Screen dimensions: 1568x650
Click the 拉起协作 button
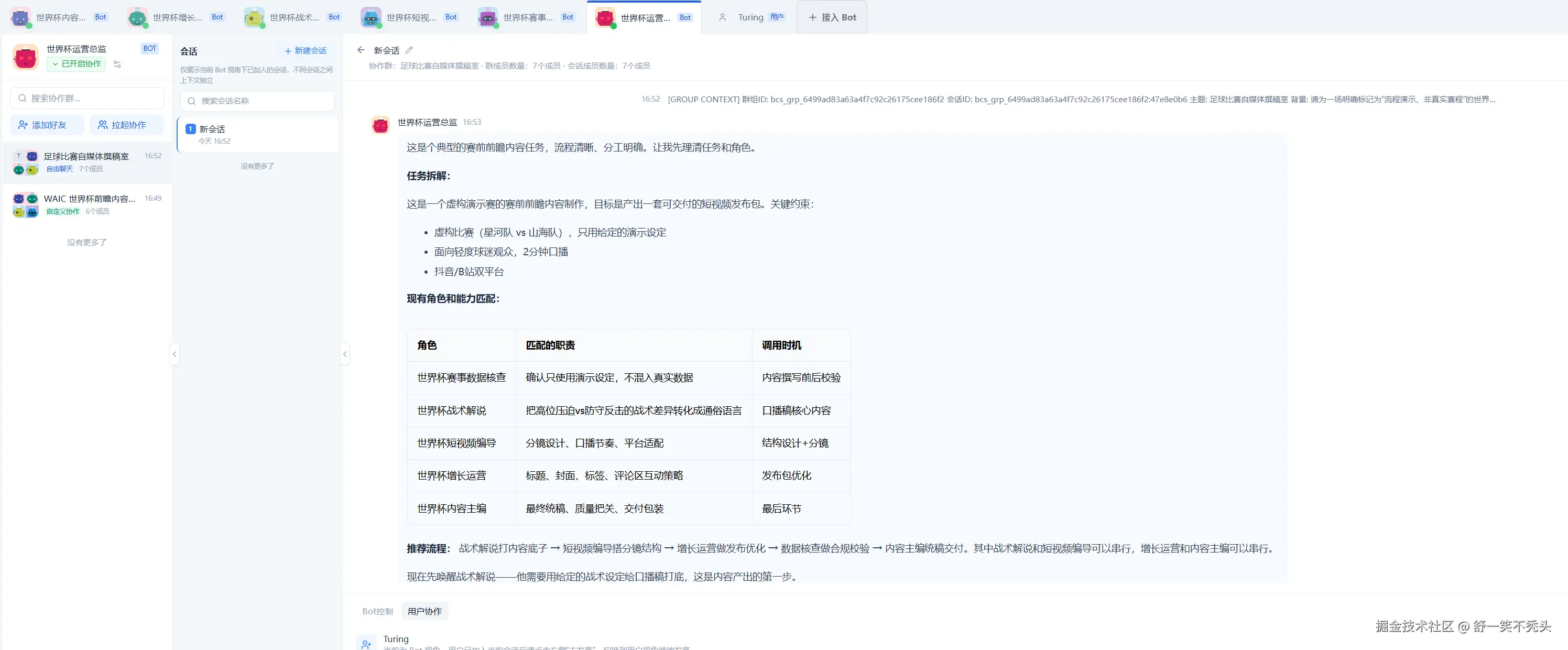point(127,125)
